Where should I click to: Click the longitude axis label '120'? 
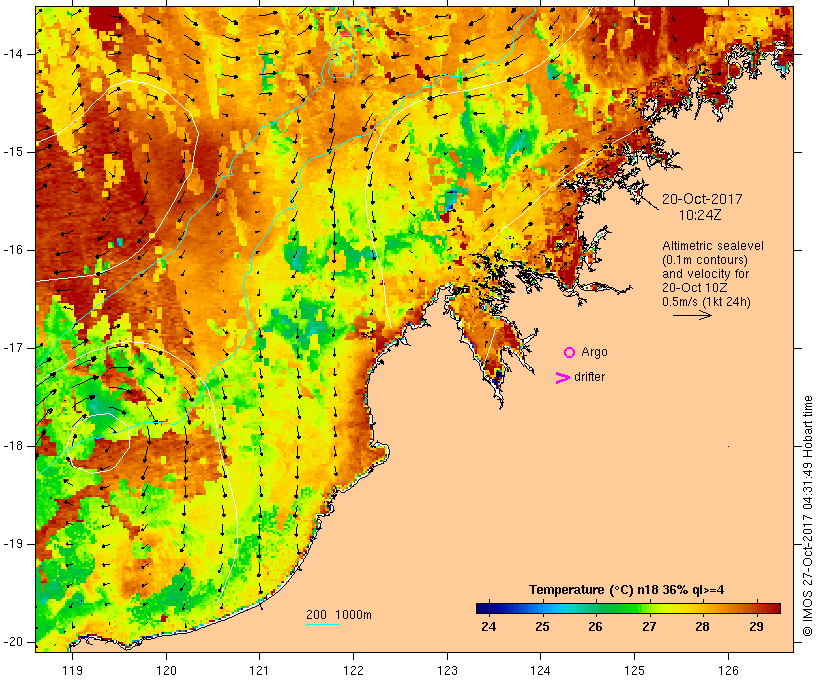(166, 670)
